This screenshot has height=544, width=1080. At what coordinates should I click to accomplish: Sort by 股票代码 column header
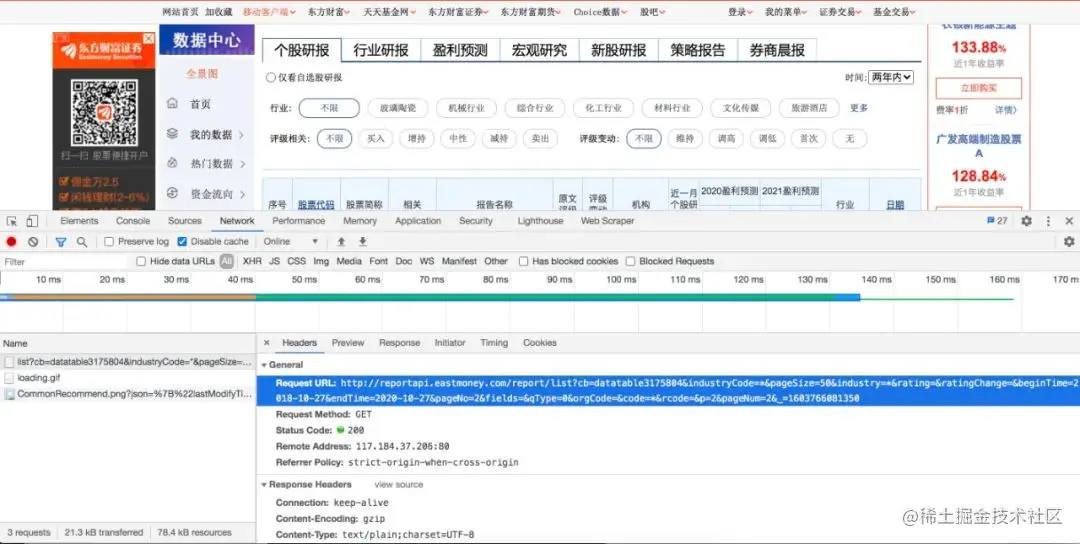coord(316,205)
